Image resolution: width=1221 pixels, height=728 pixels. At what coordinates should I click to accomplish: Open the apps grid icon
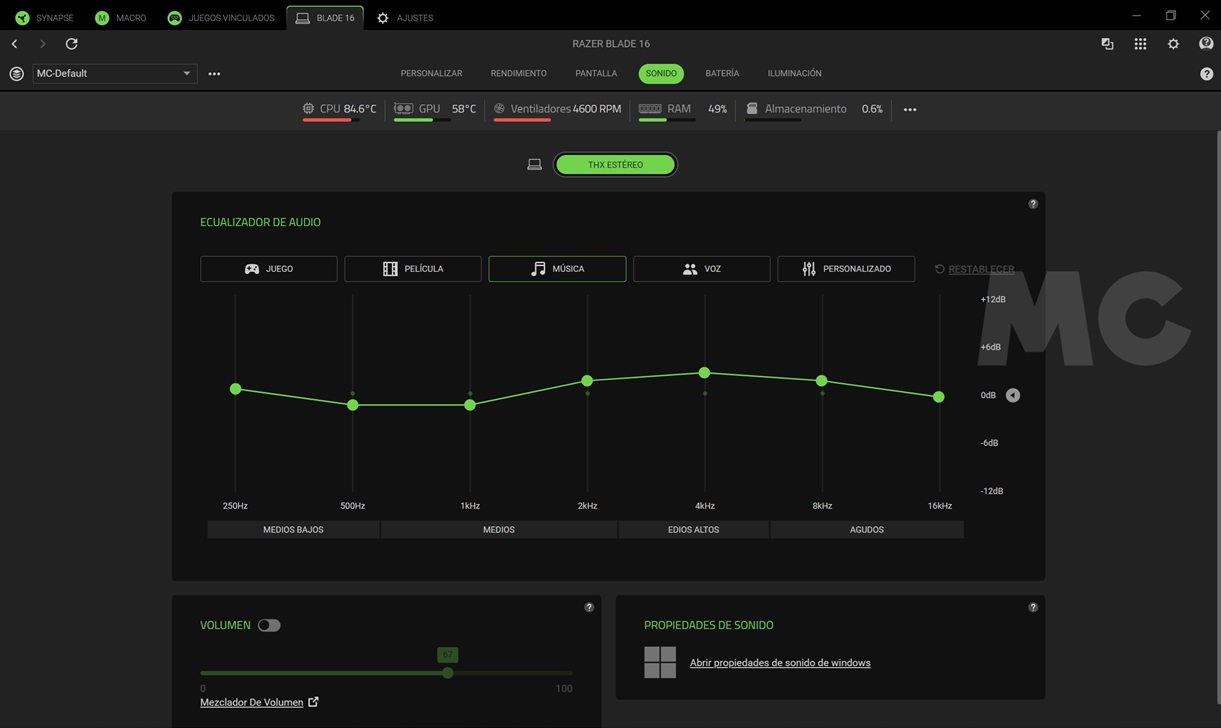coord(1140,44)
